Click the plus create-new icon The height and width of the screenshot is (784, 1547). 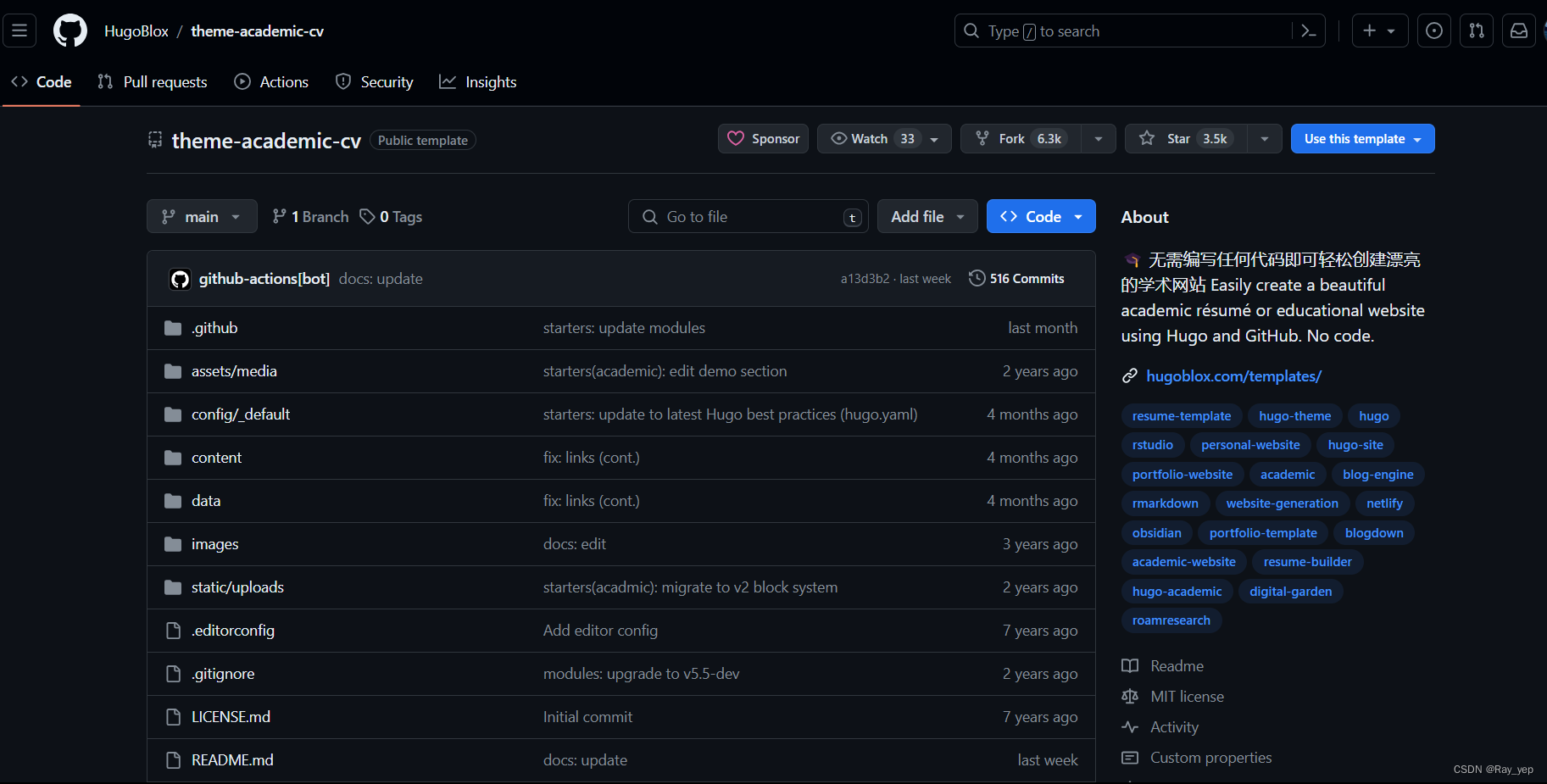point(1370,31)
